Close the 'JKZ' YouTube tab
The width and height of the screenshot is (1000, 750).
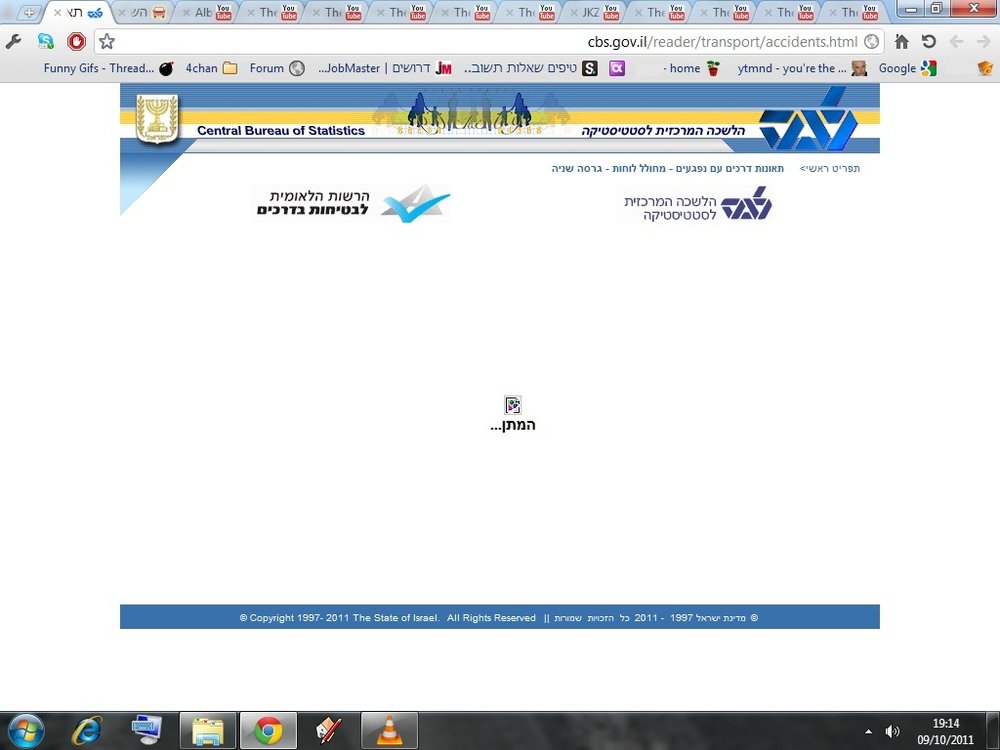tap(573, 13)
